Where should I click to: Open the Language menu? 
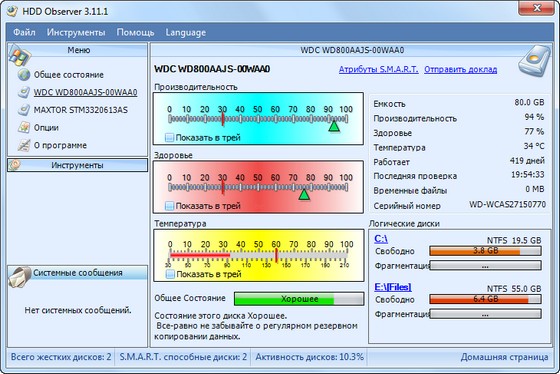tap(185, 33)
